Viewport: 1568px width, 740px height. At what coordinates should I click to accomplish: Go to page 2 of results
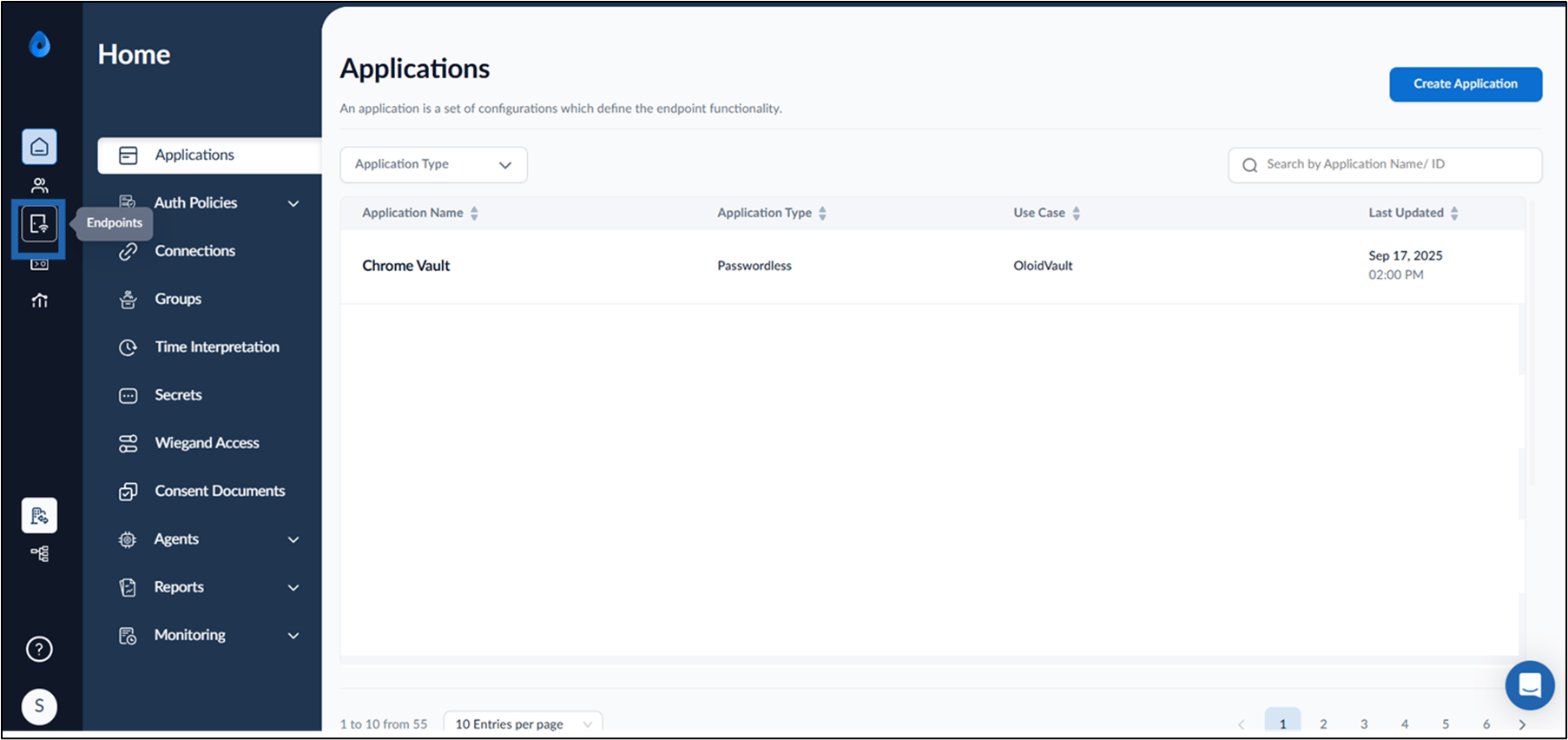point(1323,723)
